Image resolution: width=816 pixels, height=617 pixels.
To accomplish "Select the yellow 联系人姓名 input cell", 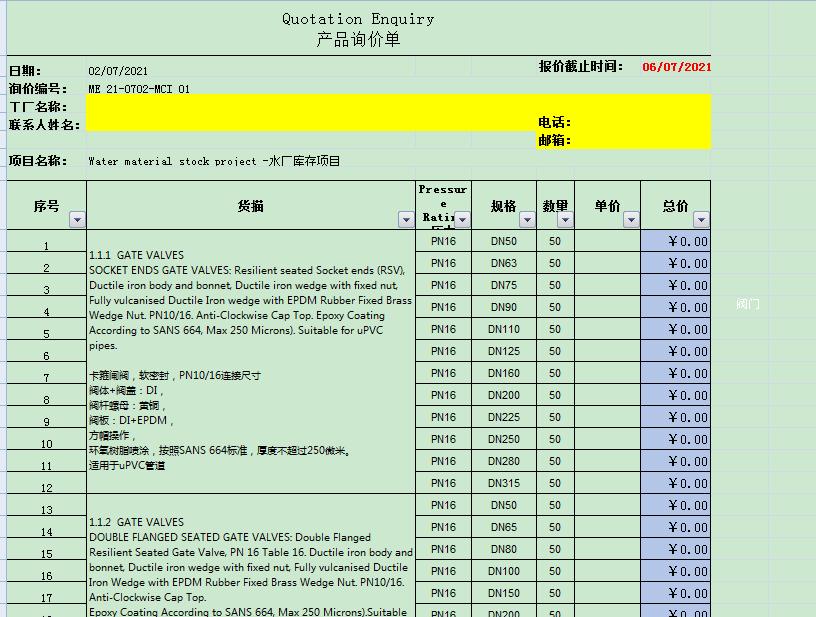I will (300, 124).
